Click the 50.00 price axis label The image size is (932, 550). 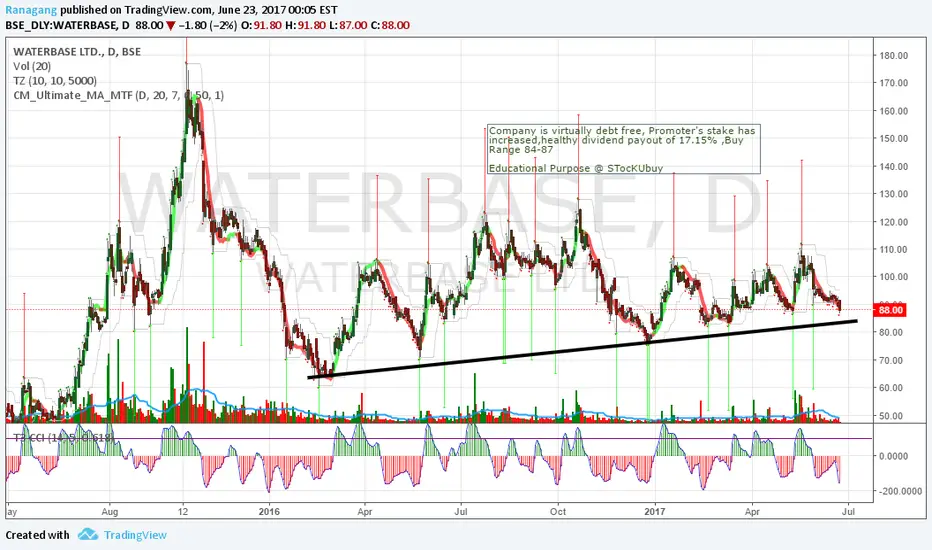point(892,416)
